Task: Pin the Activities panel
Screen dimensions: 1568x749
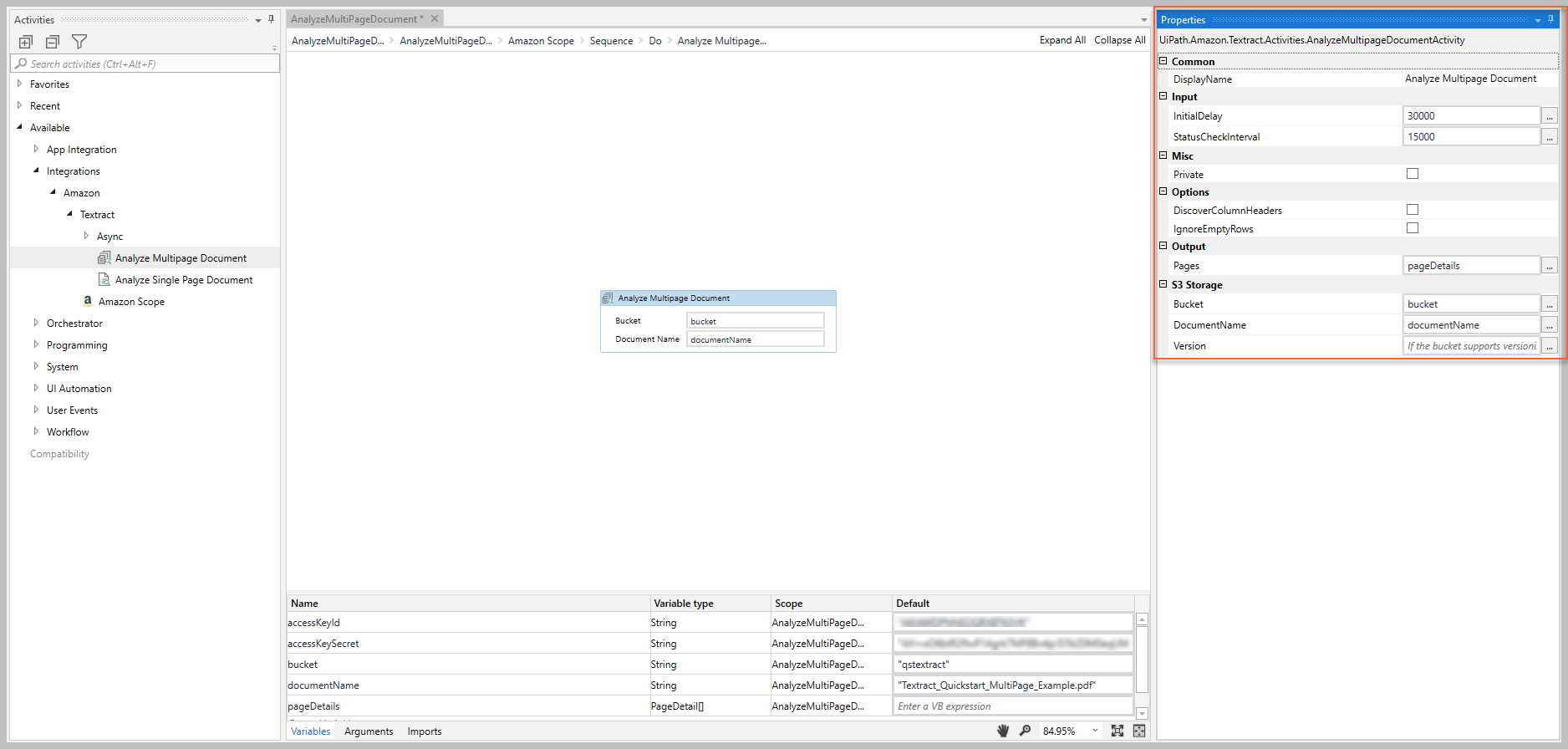Action: [272, 19]
